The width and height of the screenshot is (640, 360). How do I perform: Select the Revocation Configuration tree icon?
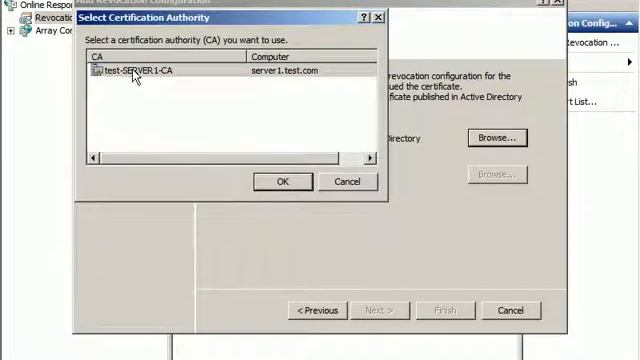tap(25, 18)
